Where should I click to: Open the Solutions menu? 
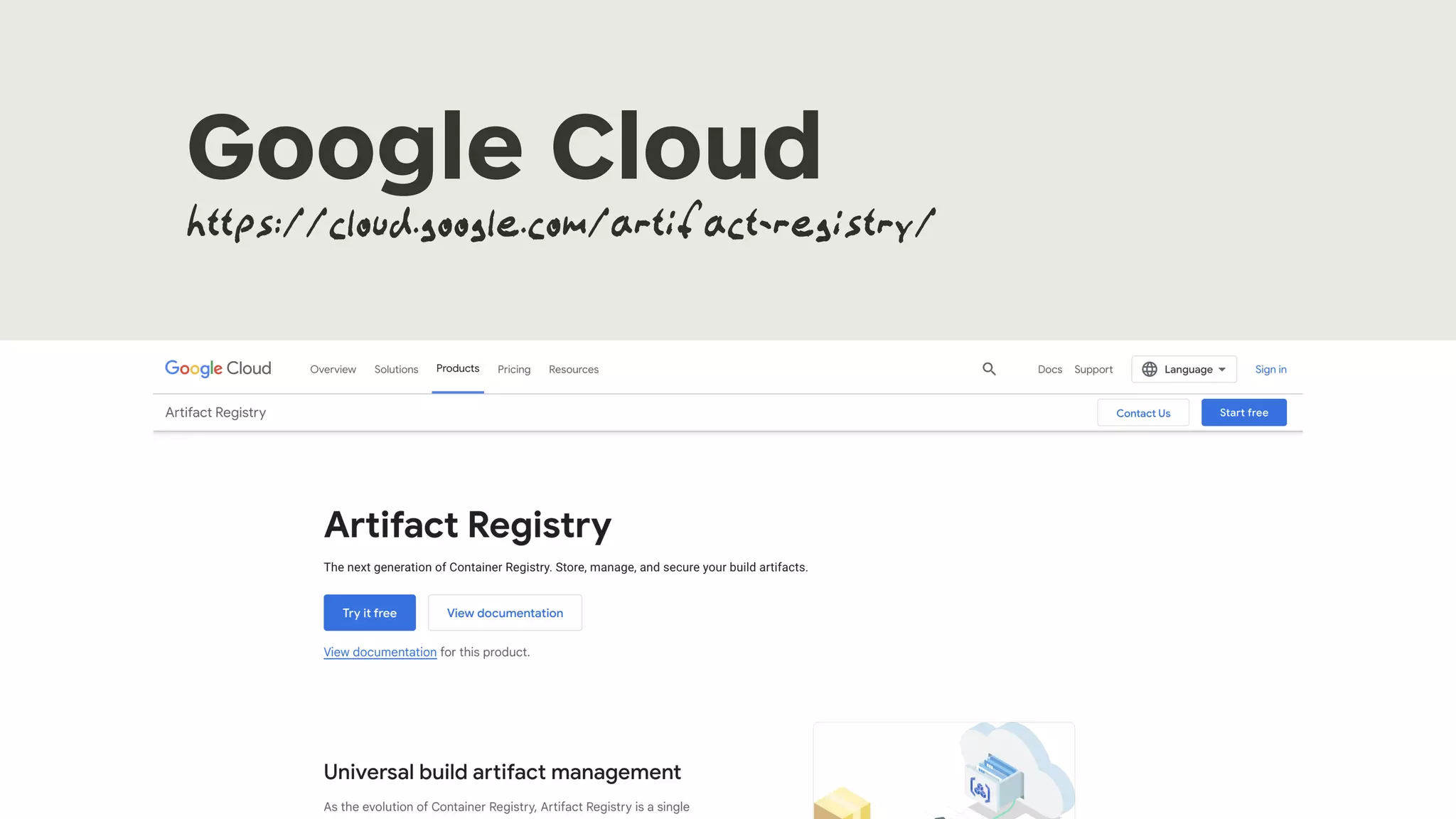(396, 369)
